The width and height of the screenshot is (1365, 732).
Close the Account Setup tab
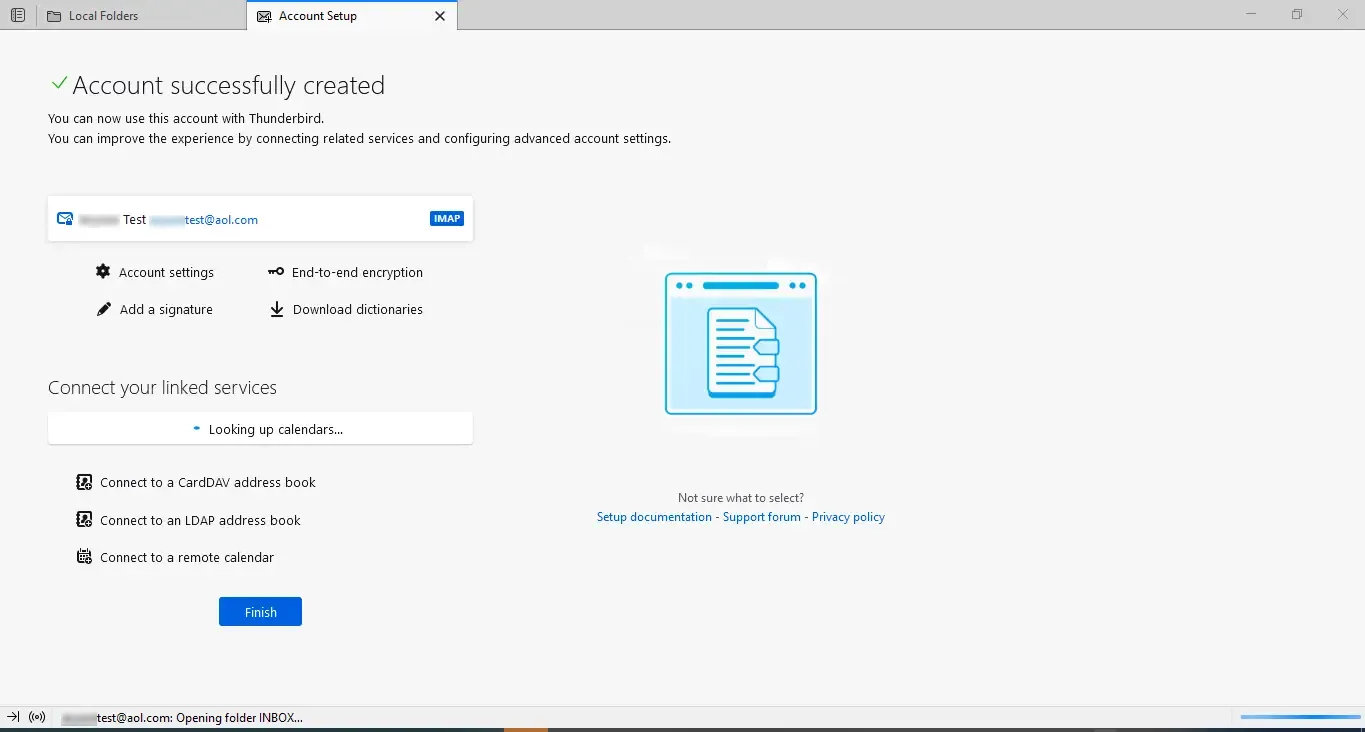tap(440, 16)
